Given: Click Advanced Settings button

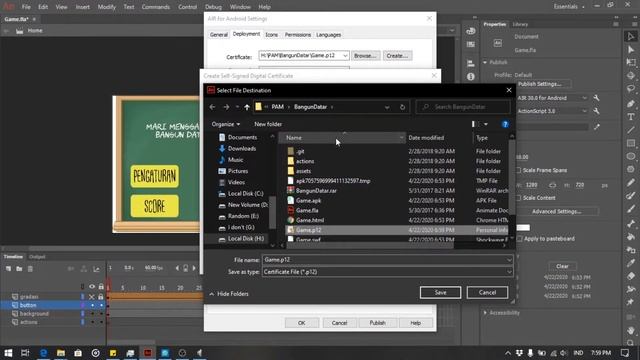Looking at the screenshot, I should pos(556,211).
